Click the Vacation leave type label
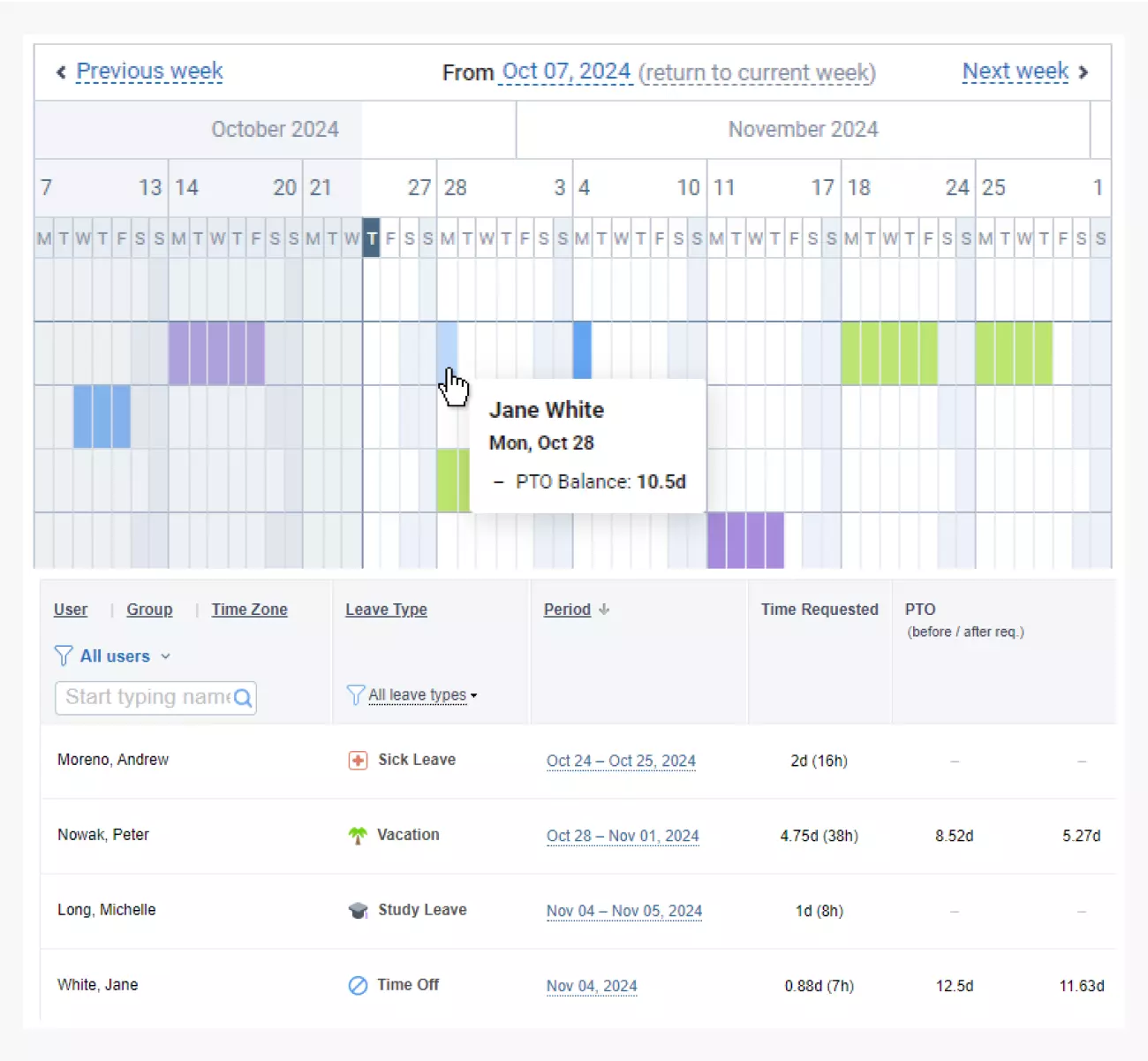1148x1061 pixels. click(408, 835)
